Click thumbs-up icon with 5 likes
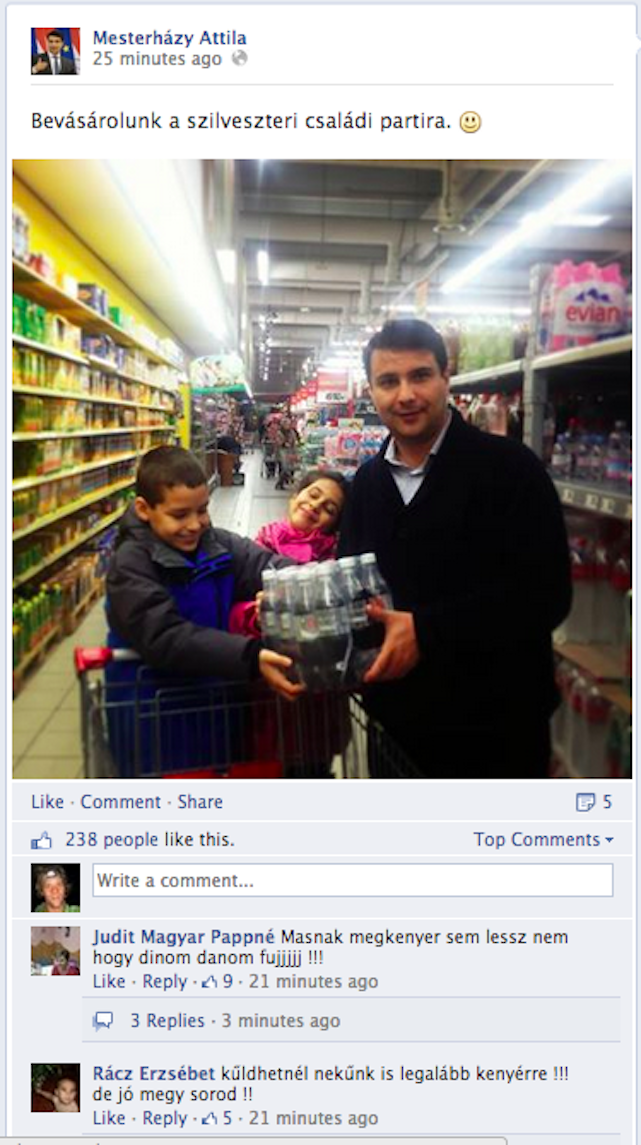The width and height of the screenshot is (641, 1145). 210,1118
